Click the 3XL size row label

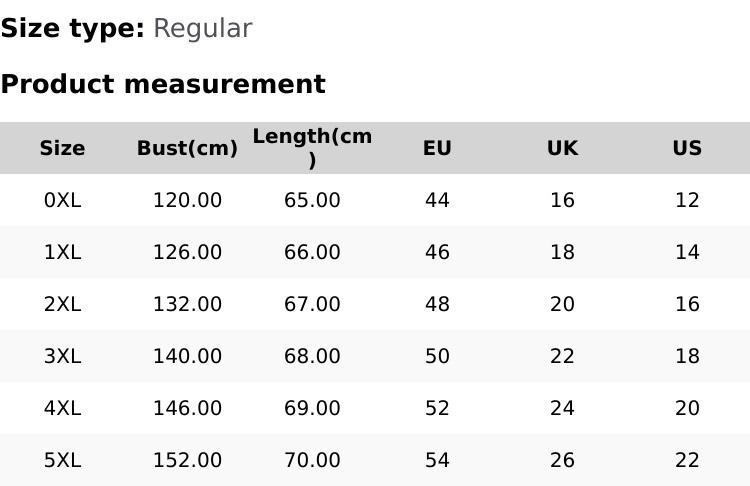[x=62, y=356]
